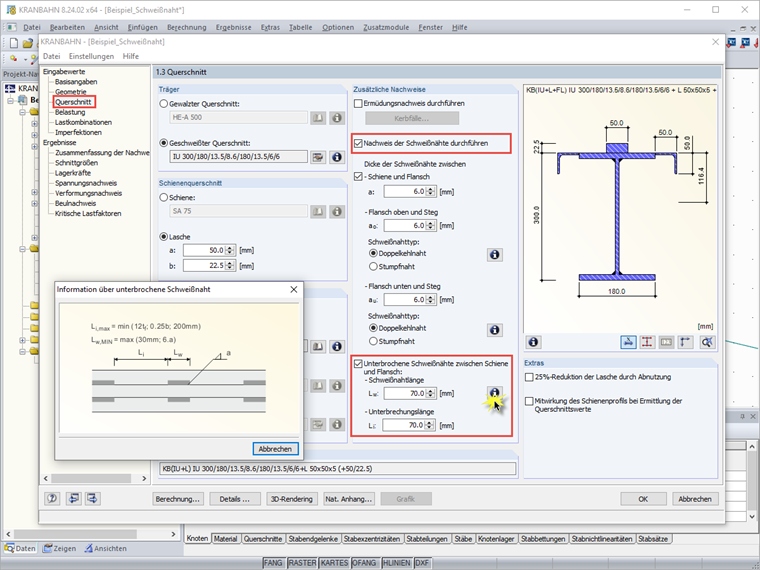Show info for lower flange weld type
This screenshot has width=760, height=570.
494,330
